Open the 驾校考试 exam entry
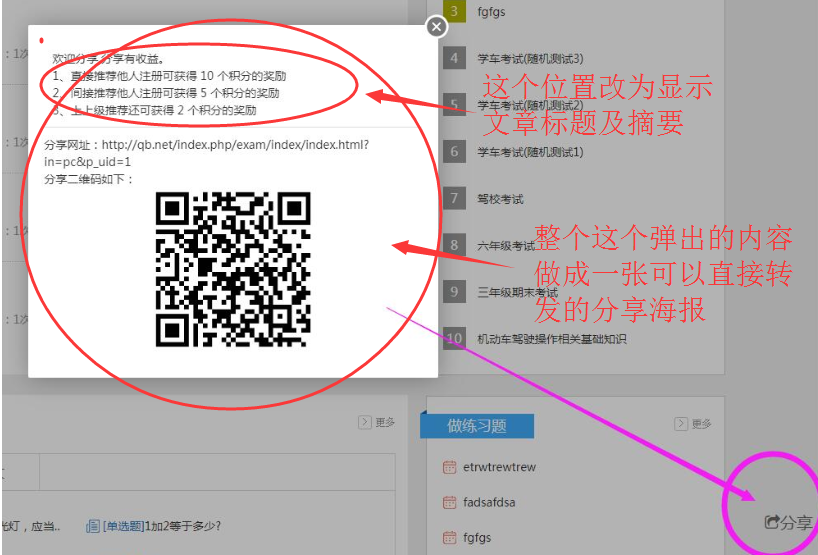This screenshot has width=818, height=555. (x=500, y=199)
